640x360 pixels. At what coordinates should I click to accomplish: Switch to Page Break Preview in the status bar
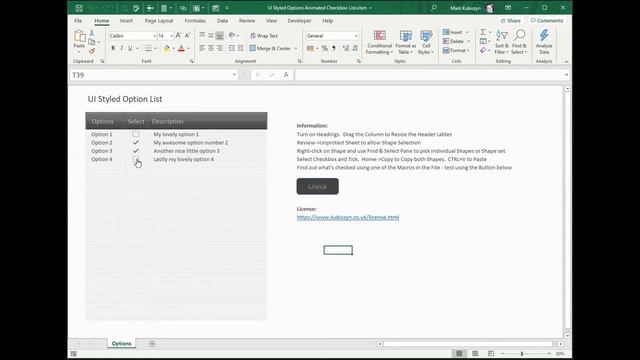(x=491, y=353)
